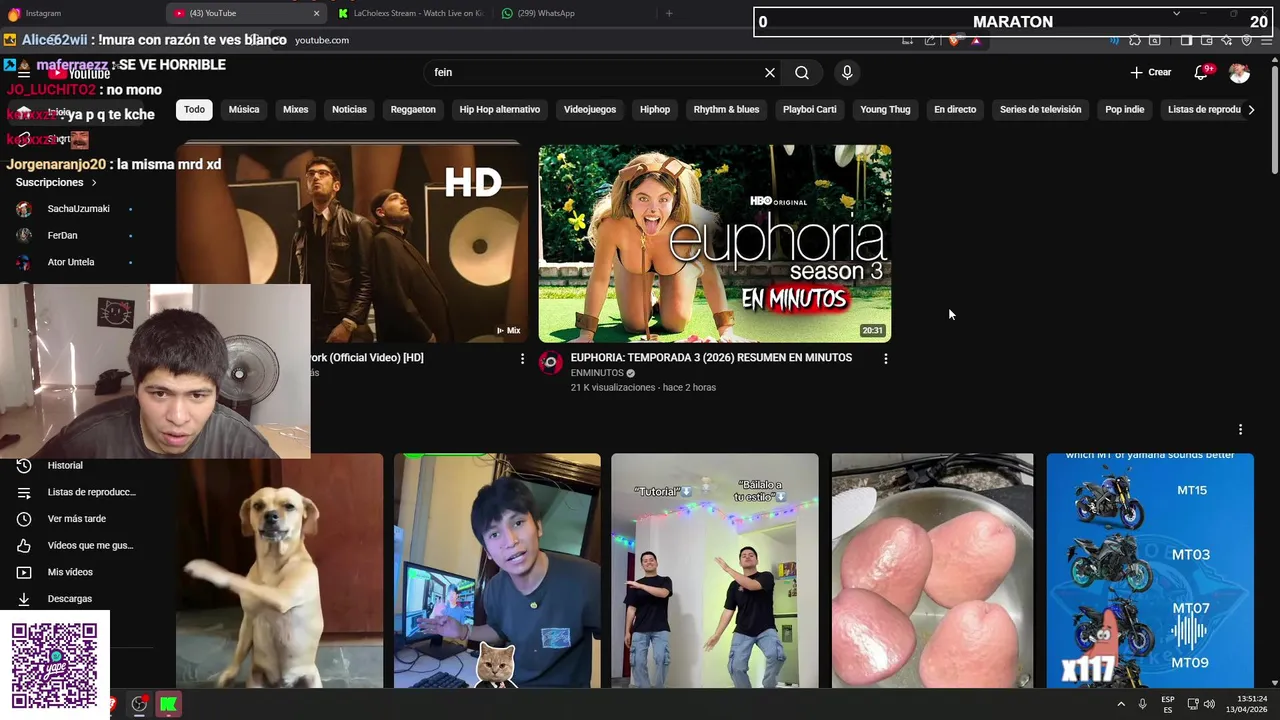The image size is (1280, 720).
Task: Open options for the Official Video [HD]
Action: coord(522,358)
